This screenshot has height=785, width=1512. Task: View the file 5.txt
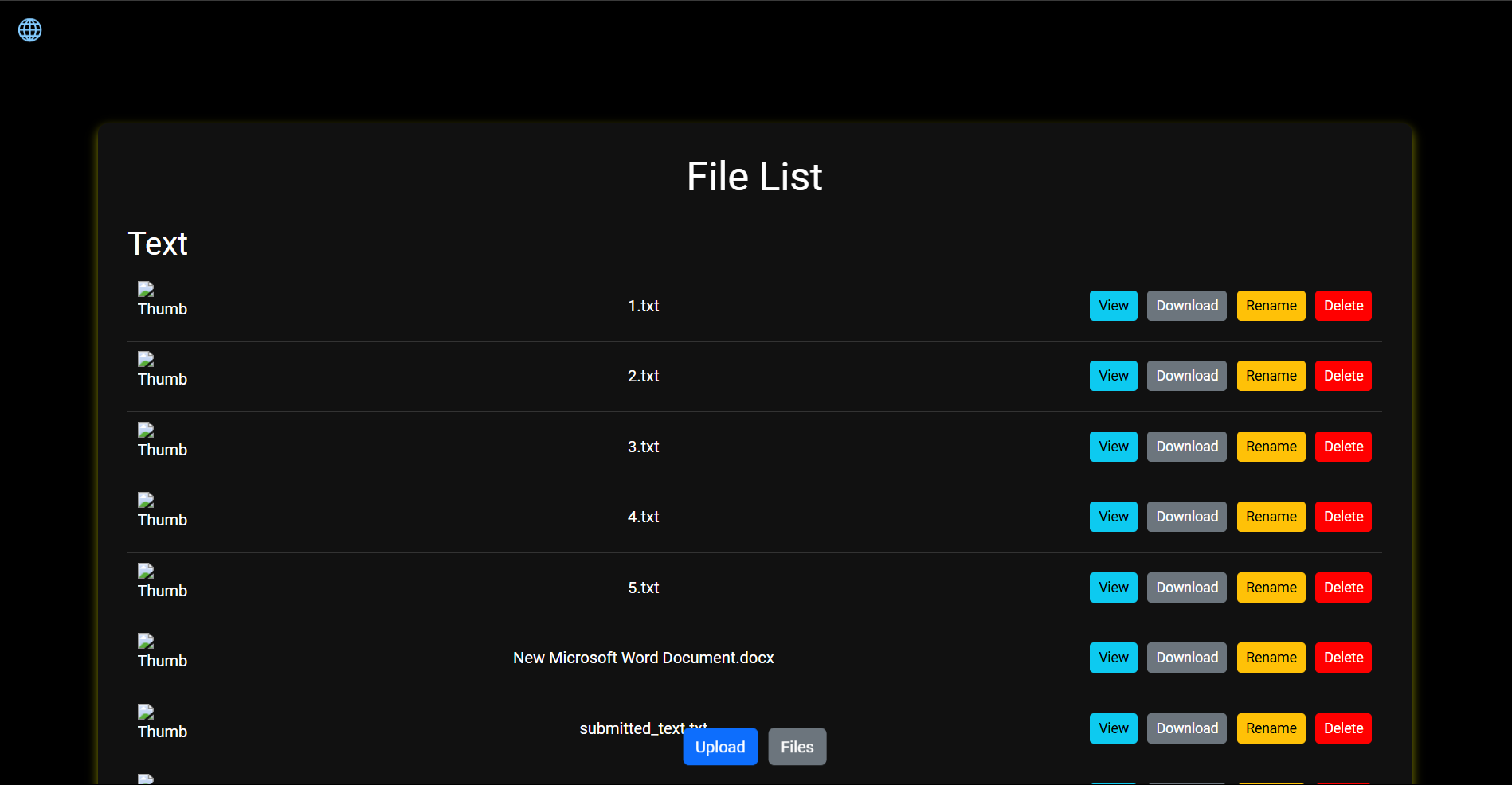click(x=1113, y=587)
